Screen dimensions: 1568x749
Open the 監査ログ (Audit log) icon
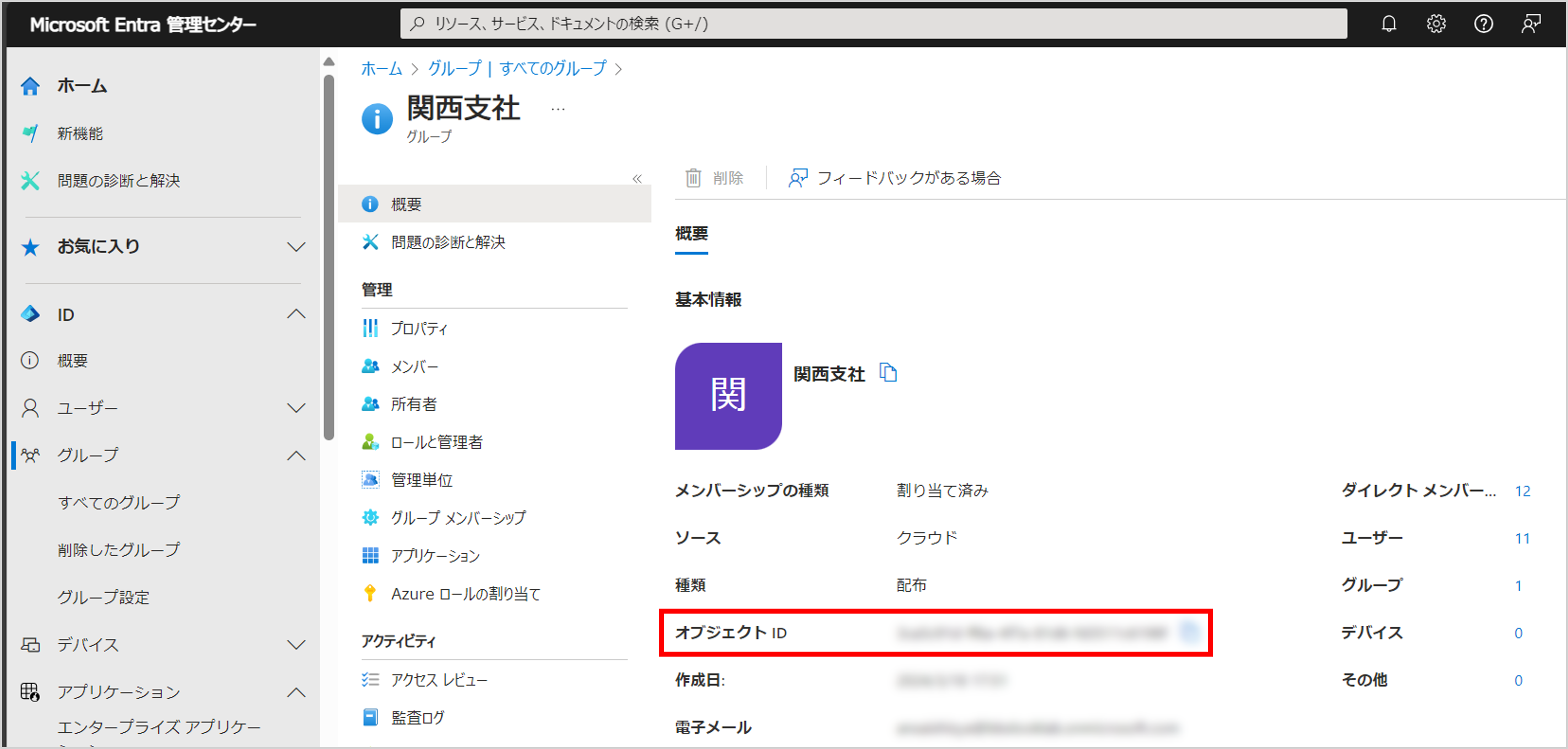pyautogui.click(x=371, y=717)
